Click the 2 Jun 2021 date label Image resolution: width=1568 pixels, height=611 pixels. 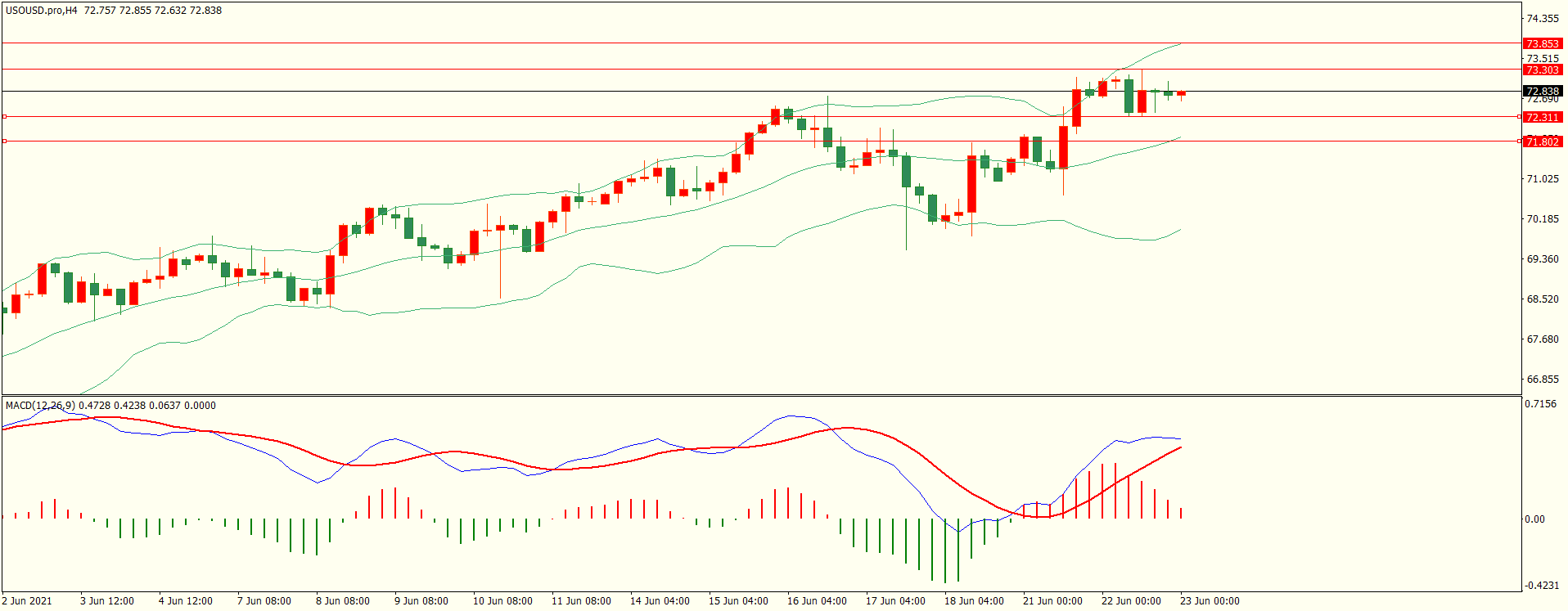[x=27, y=601]
